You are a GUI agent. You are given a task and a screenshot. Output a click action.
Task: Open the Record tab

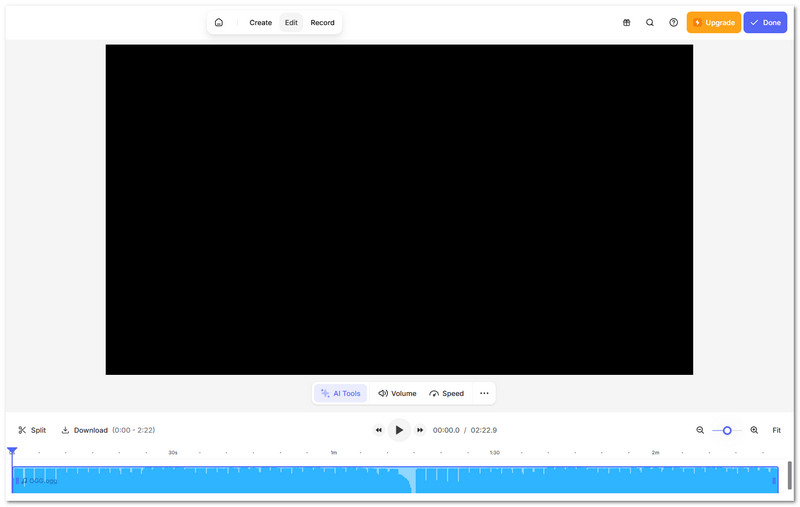click(x=322, y=22)
